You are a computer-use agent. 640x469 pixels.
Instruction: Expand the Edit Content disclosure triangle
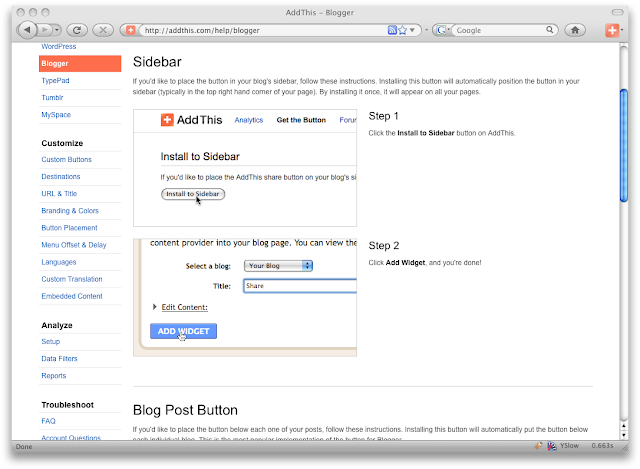pos(155,307)
